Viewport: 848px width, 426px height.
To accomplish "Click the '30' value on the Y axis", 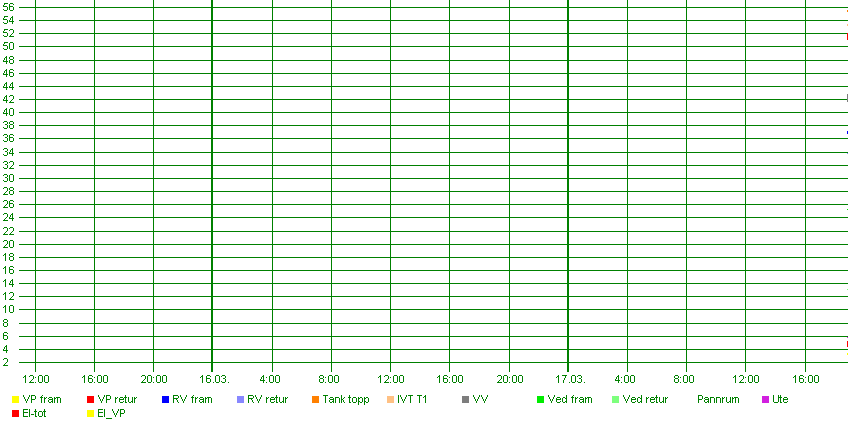I will [x=8, y=178].
